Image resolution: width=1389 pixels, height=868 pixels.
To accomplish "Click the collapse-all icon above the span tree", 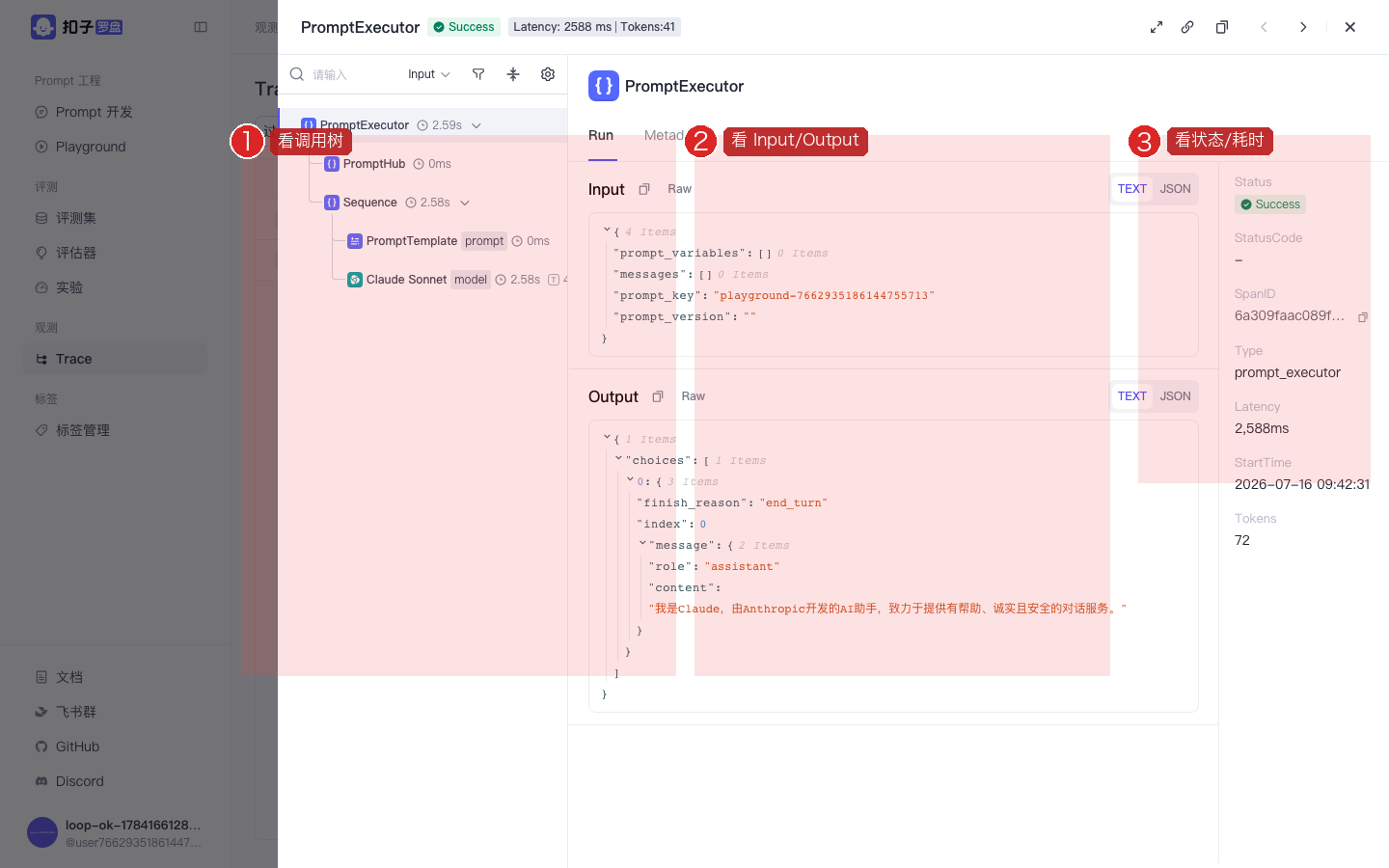I will 513,74.
